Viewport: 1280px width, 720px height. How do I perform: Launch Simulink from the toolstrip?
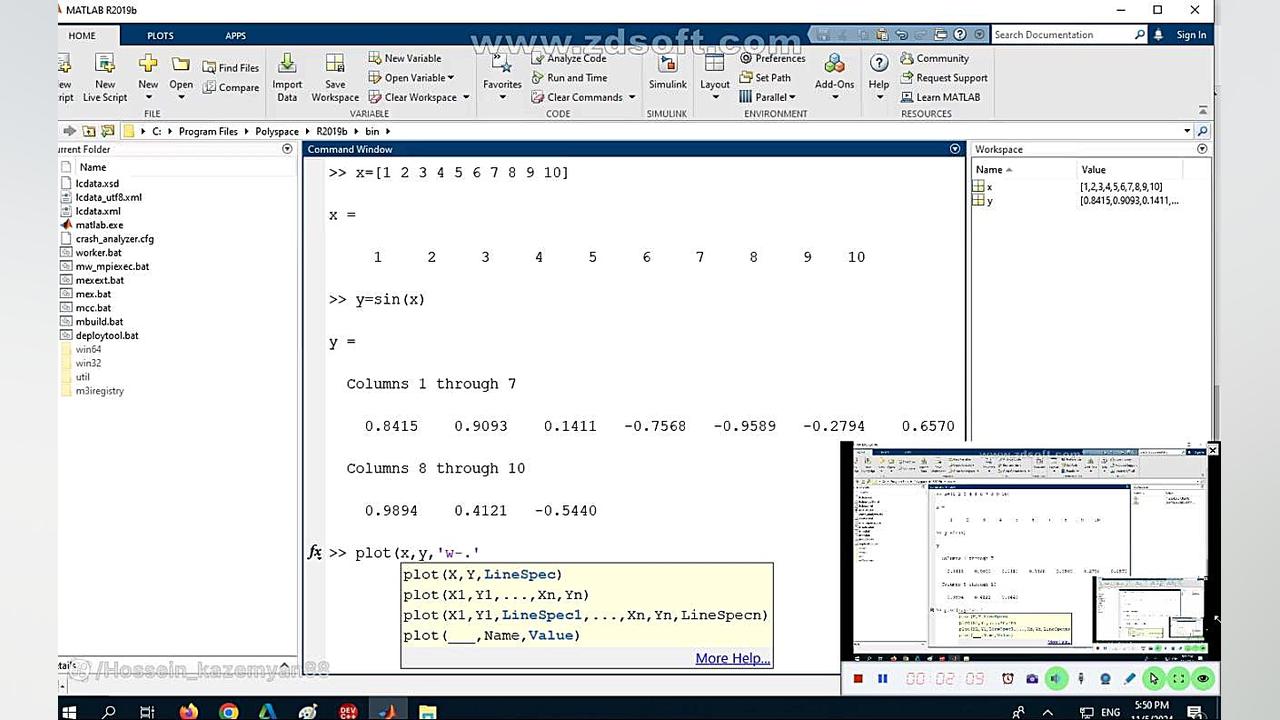point(667,72)
